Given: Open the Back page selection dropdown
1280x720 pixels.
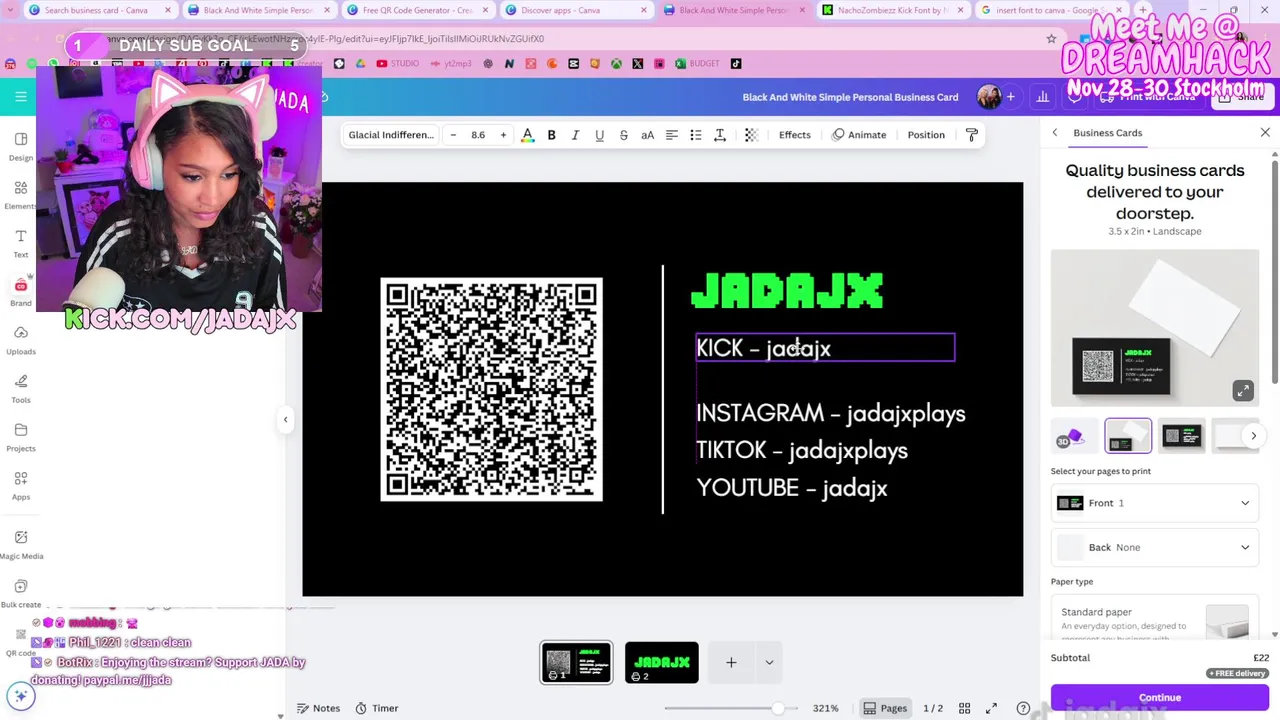Looking at the screenshot, I should [x=1155, y=547].
